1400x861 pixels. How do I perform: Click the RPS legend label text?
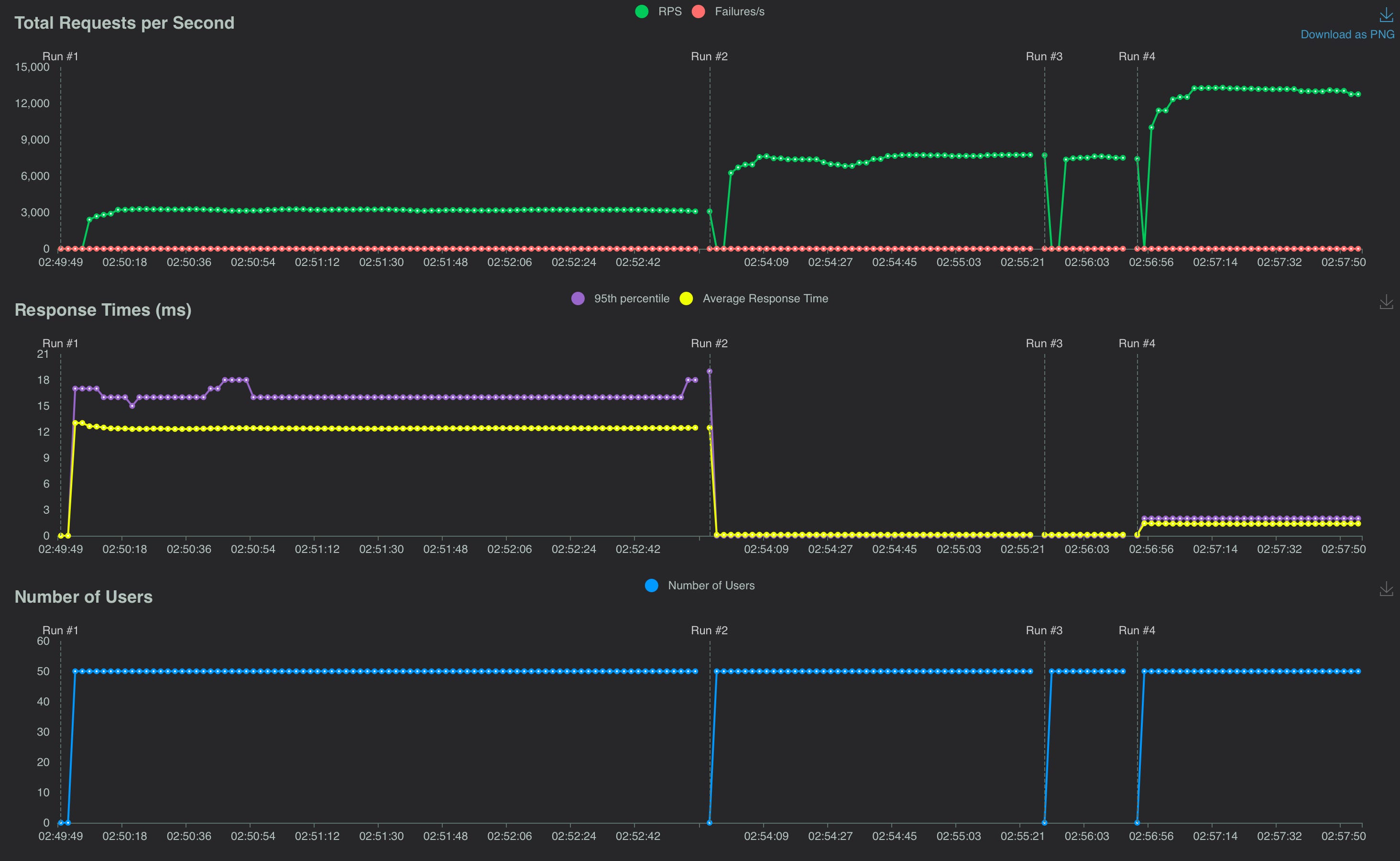coord(670,11)
